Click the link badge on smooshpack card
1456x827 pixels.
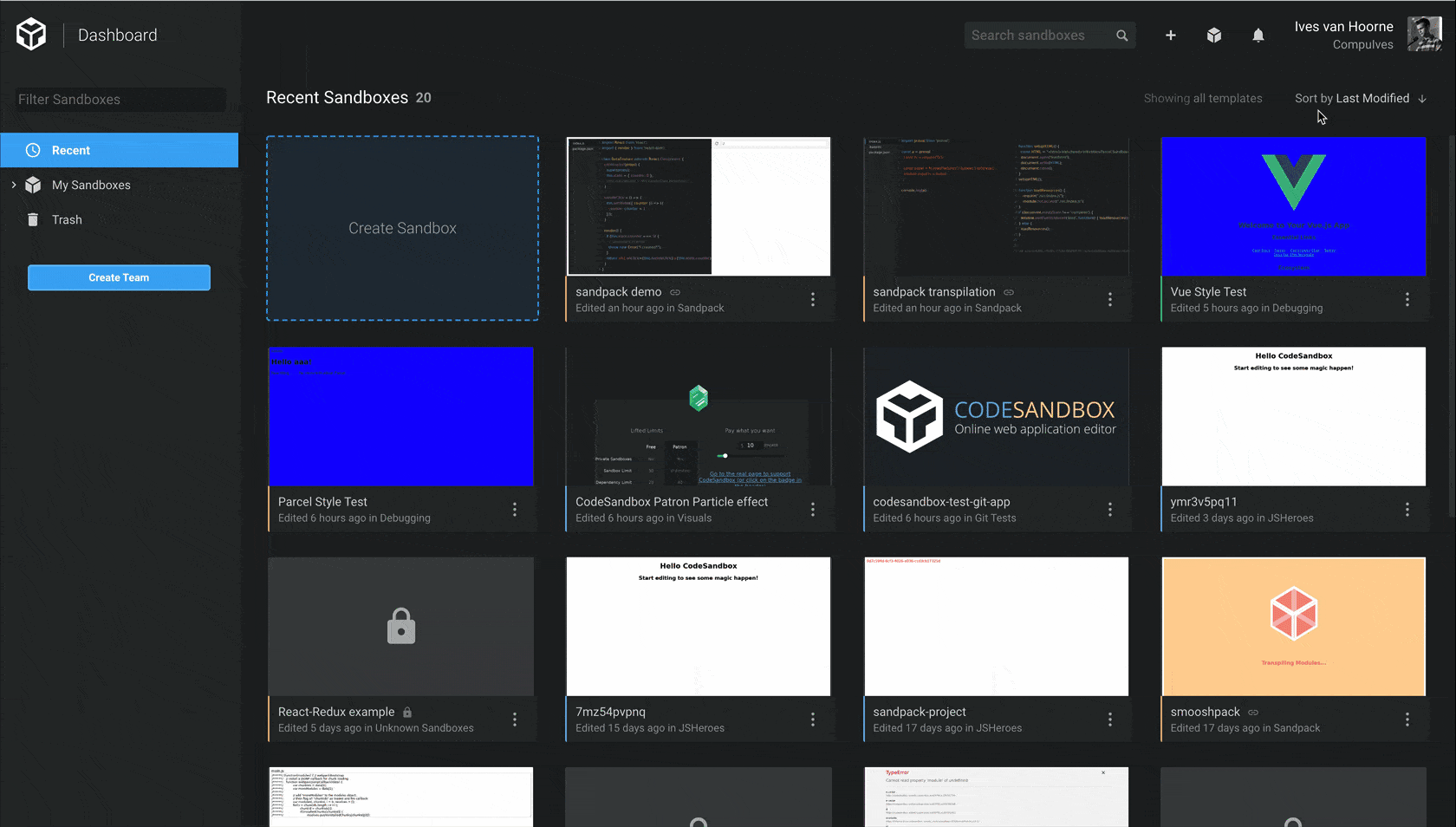click(1253, 712)
